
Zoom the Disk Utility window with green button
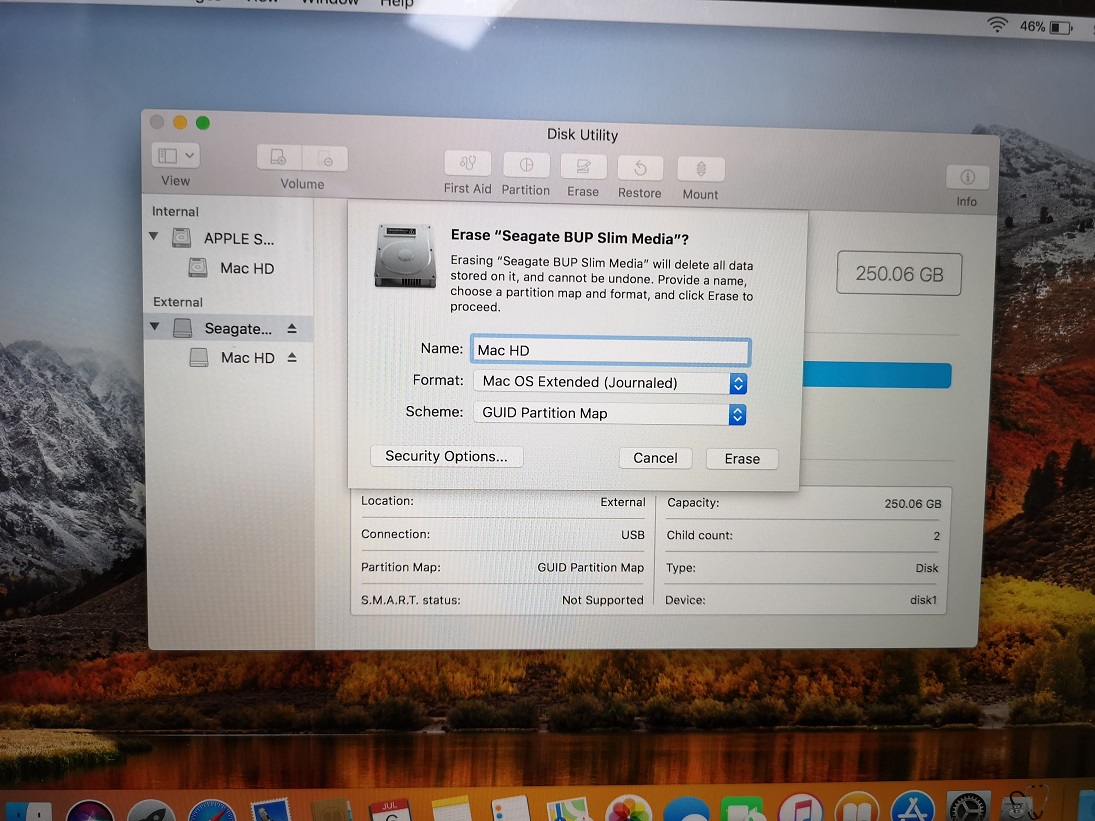pyautogui.click(x=203, y=123)
